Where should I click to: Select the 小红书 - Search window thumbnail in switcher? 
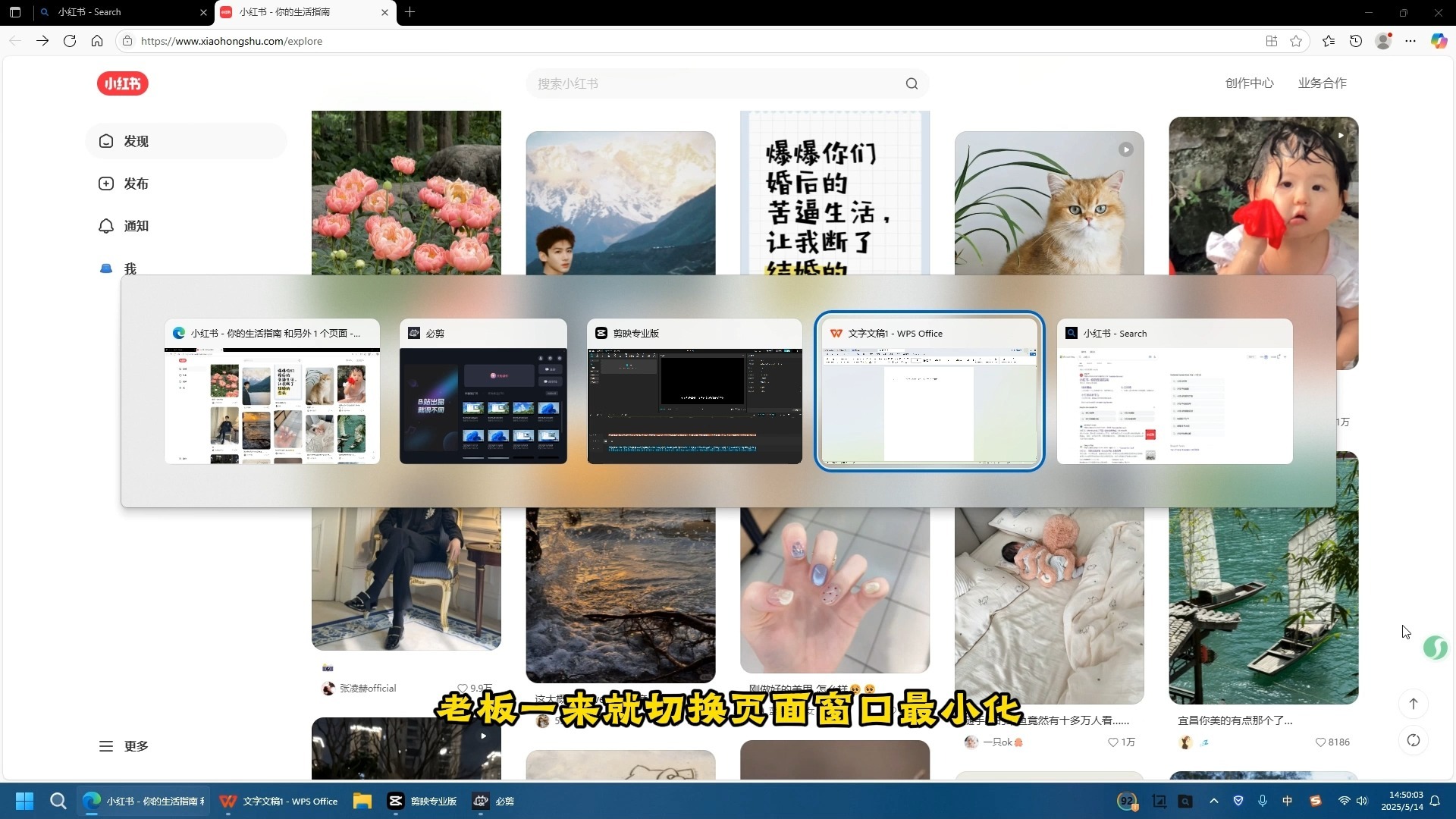pos(1175,391)
